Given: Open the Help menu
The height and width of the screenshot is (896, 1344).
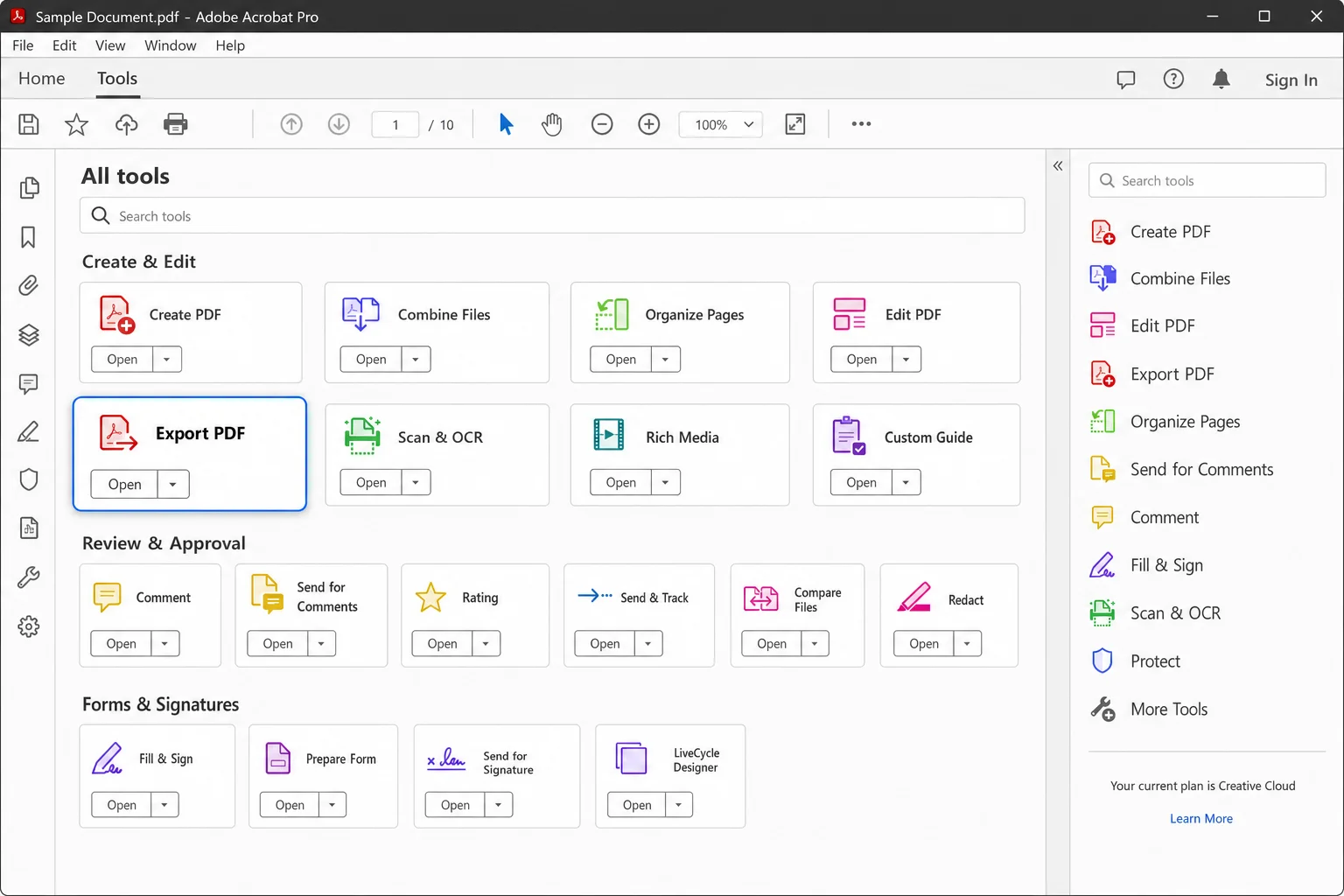Looking at the screenshot, I should 230,45.
